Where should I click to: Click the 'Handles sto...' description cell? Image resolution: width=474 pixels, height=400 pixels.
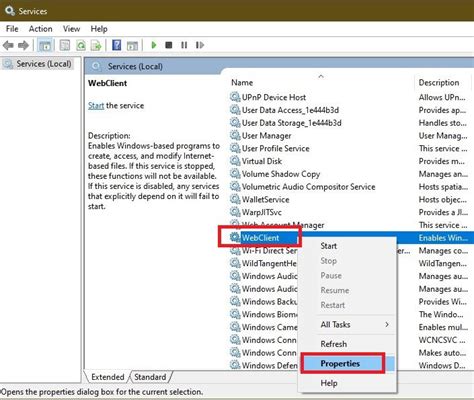(443, 123)
